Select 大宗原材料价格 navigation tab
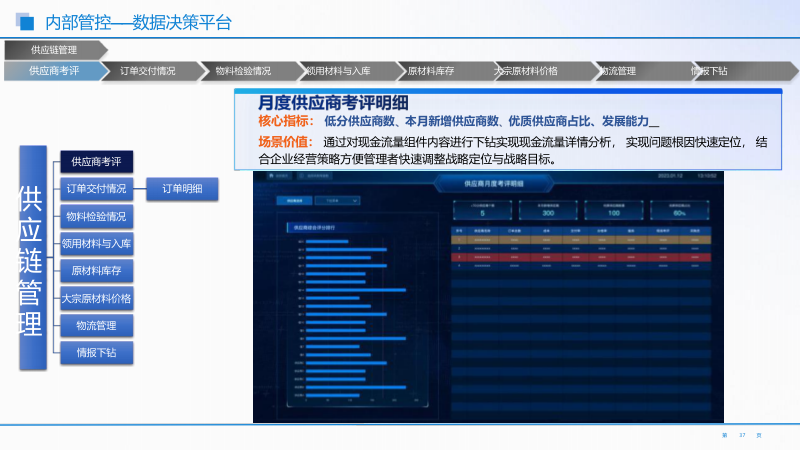 point(526,71)
